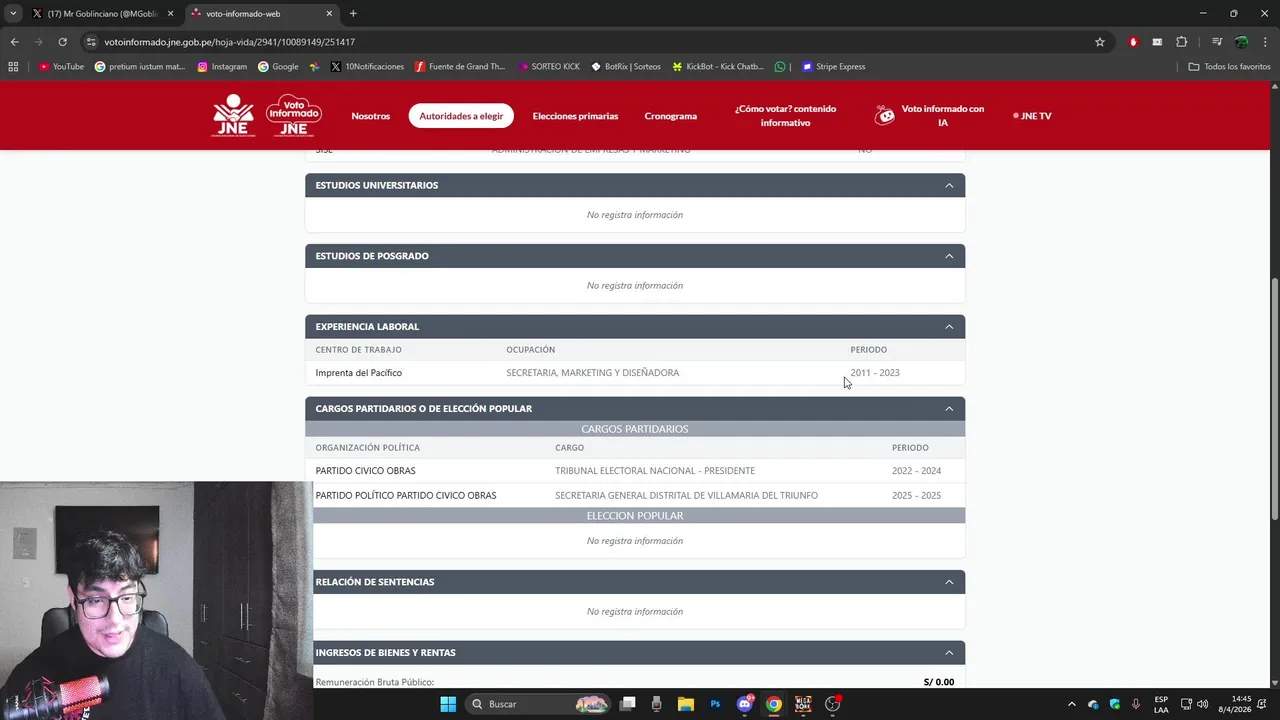Open the WhatsApp bookmark icon
Image resolution: width=1280 pixels, height=720 pixels.
[780, 67]
